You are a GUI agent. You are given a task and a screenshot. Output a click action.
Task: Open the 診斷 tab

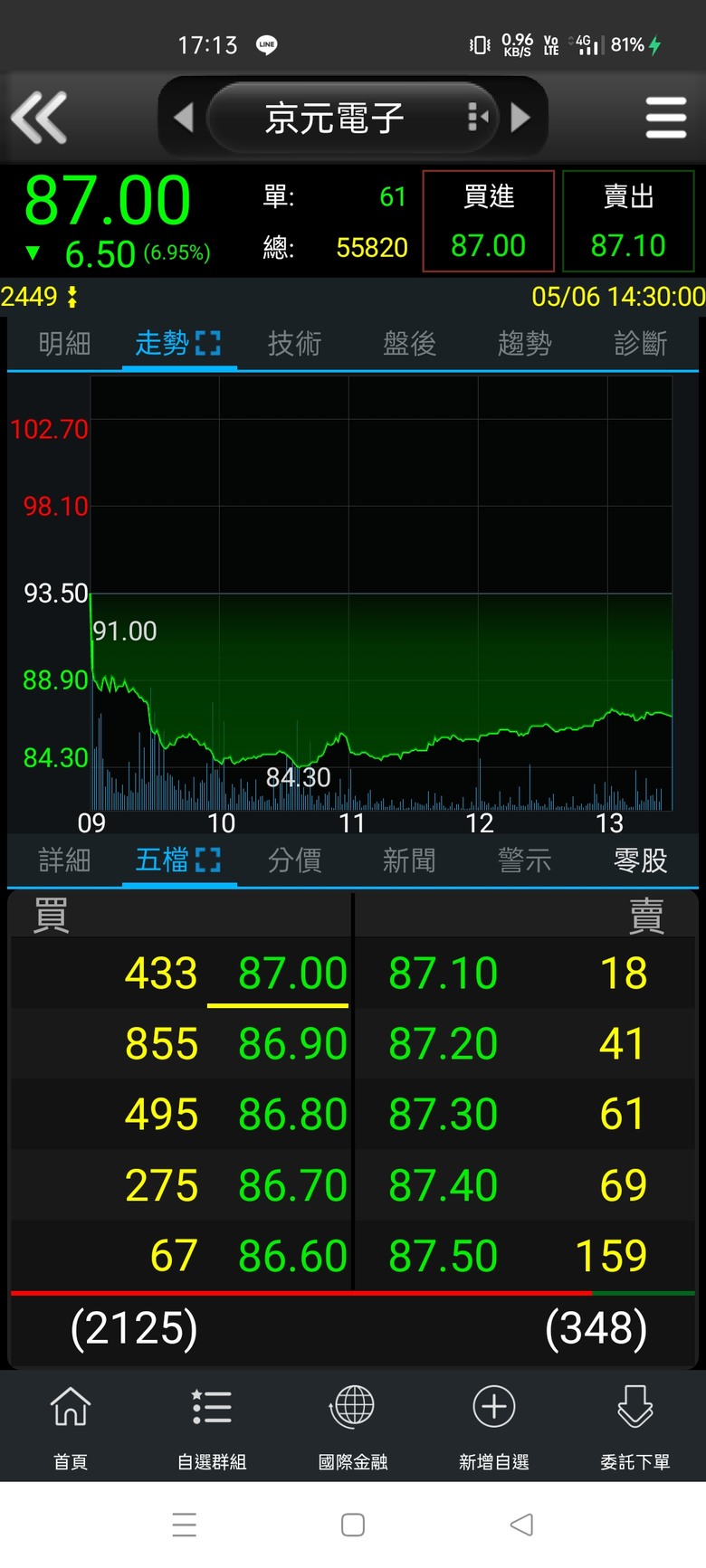(640, 343)
